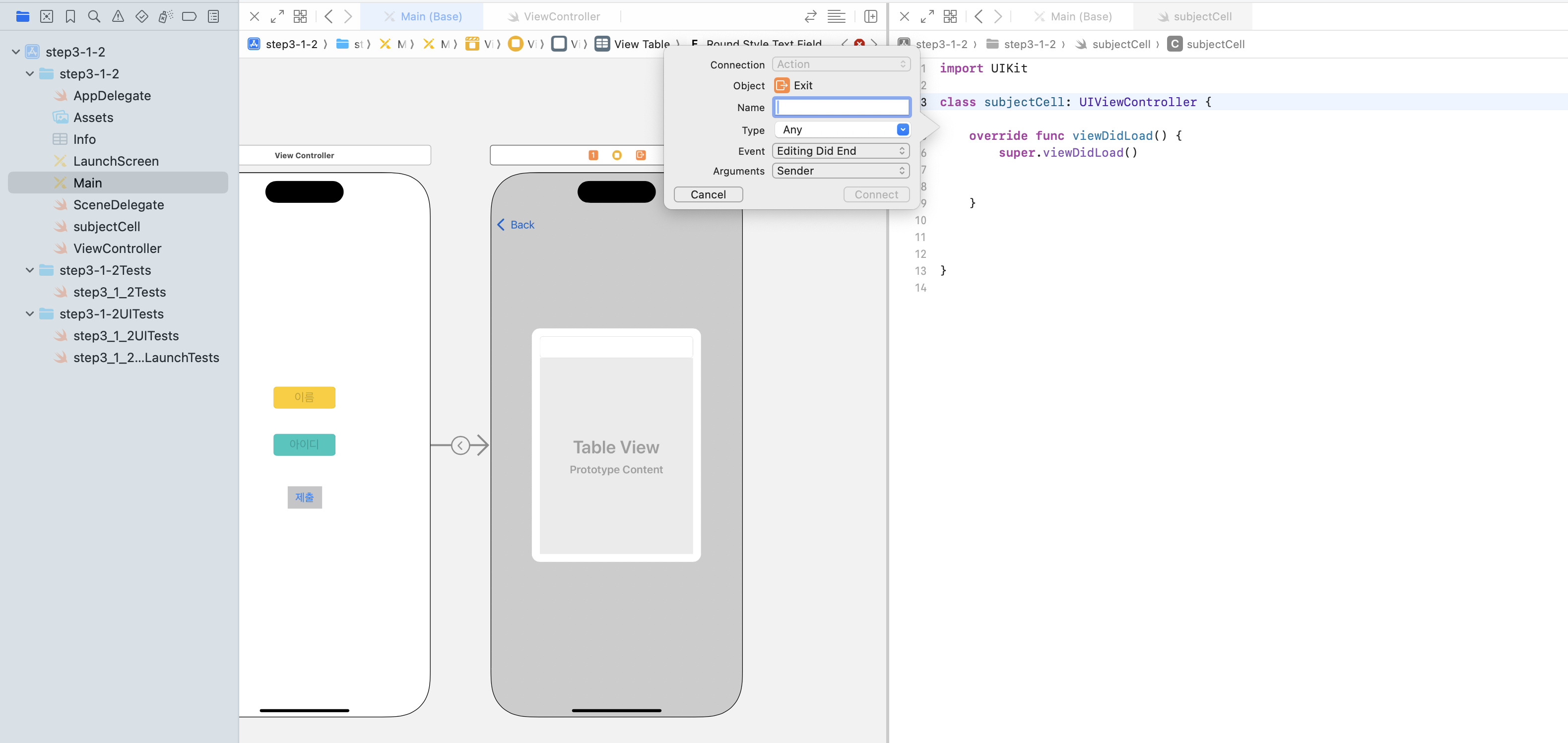Expand the right editor to full size
Viewport: 1568px width, 743px height.
pyautogui.click(x=927, y=16)
